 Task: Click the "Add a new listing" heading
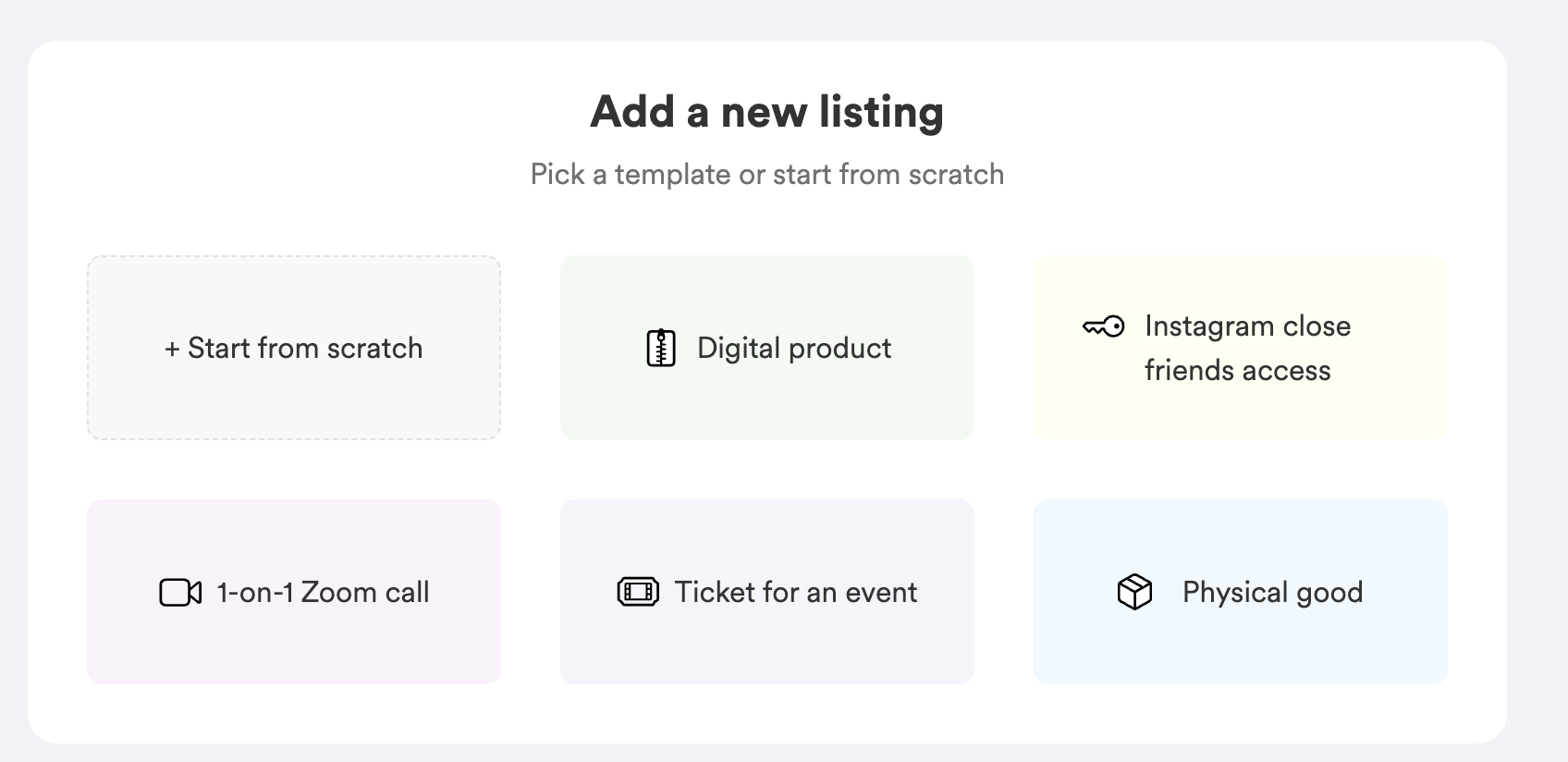click(x=766, y=112)
